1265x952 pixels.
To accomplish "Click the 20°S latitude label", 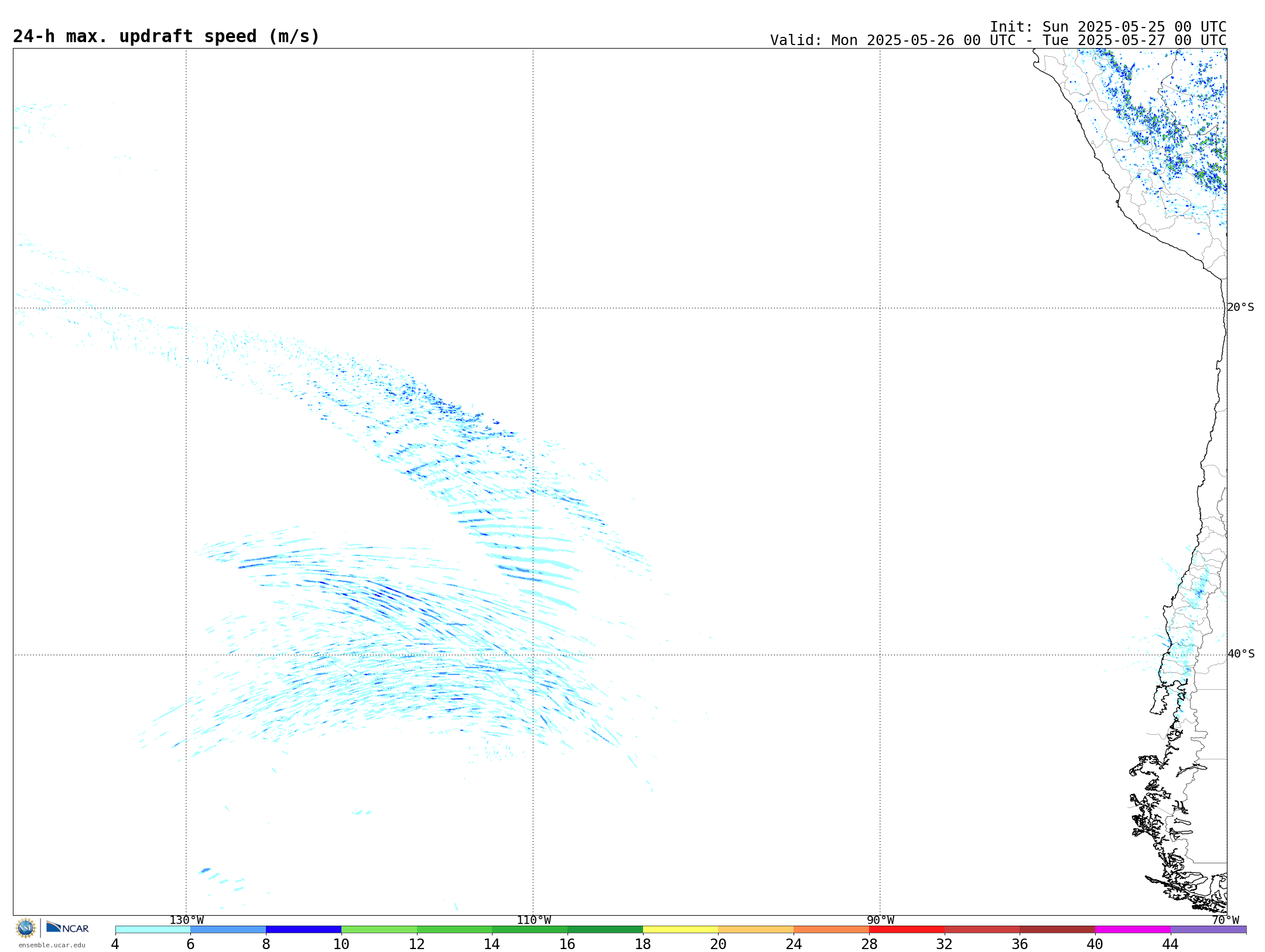I will click(x=1241, y=307).
